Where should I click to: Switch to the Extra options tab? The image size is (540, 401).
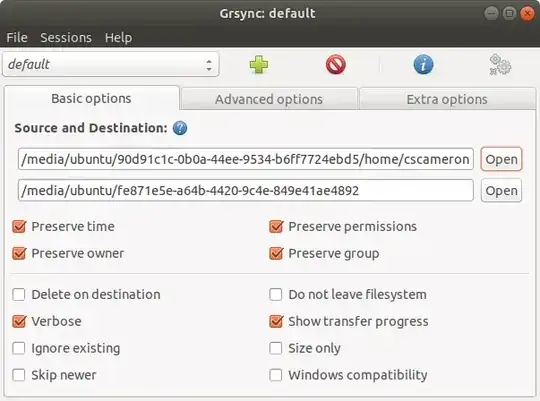447,99
